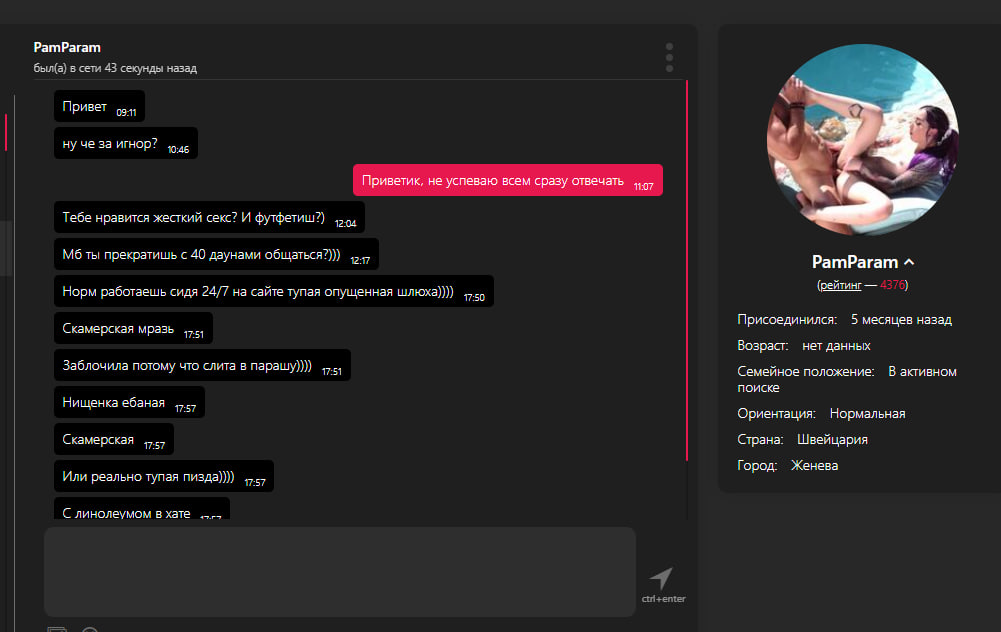Click the ctrl+enter label under send icon
The width and height of the screenshot is (1001, 632).
(x=663, y=599)
